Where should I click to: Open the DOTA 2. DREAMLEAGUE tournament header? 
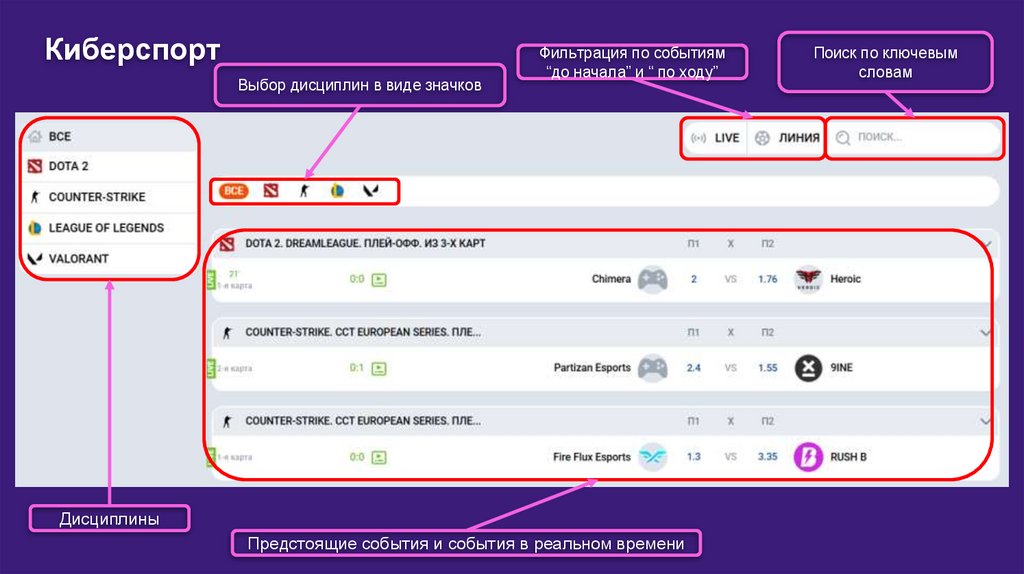coord(366,244)
